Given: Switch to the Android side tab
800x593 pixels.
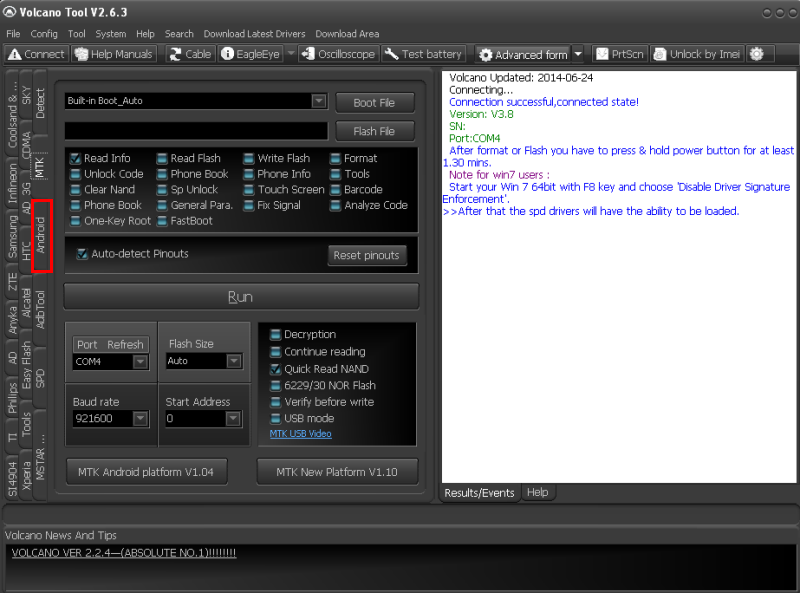Looking at the screenshot, I should 41,236.
